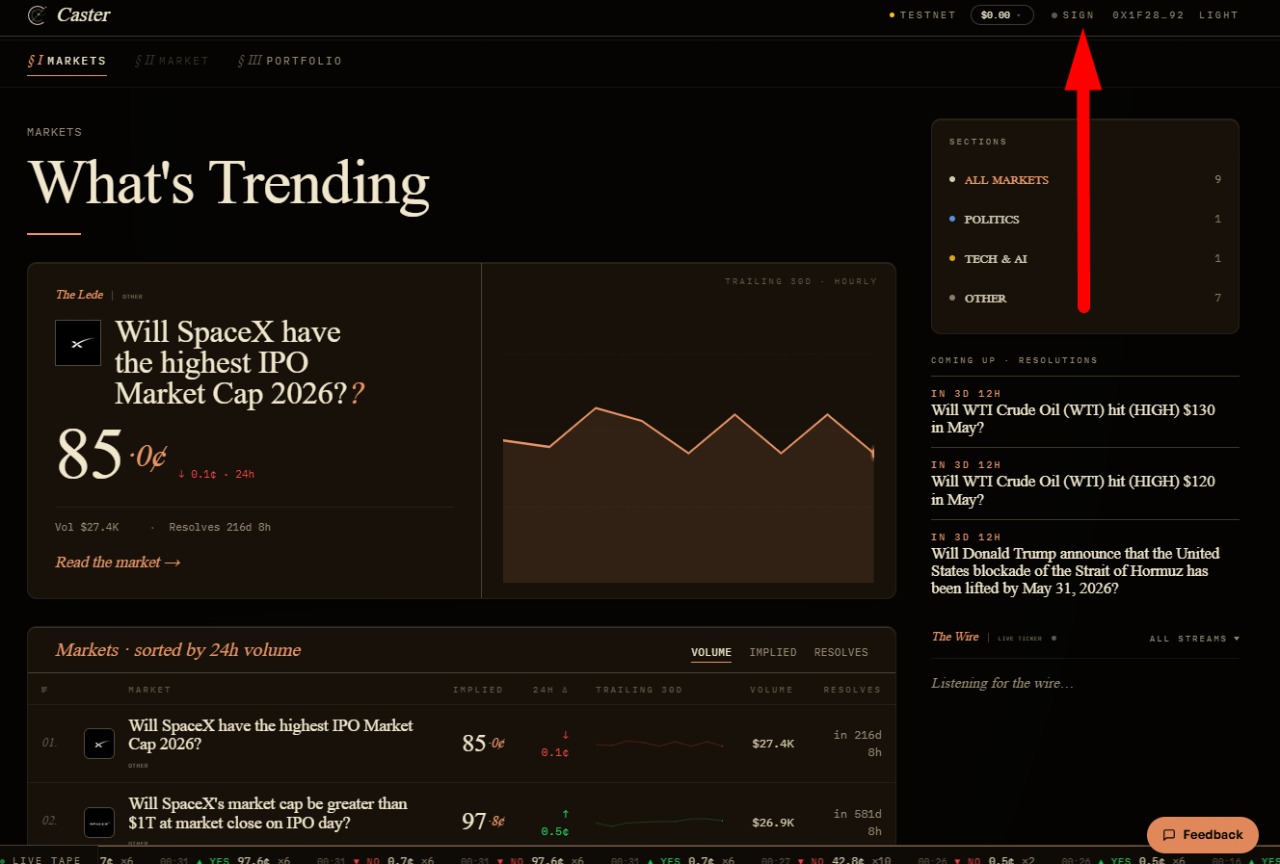Click SpaceX icon in market row 02

(99, 822)
